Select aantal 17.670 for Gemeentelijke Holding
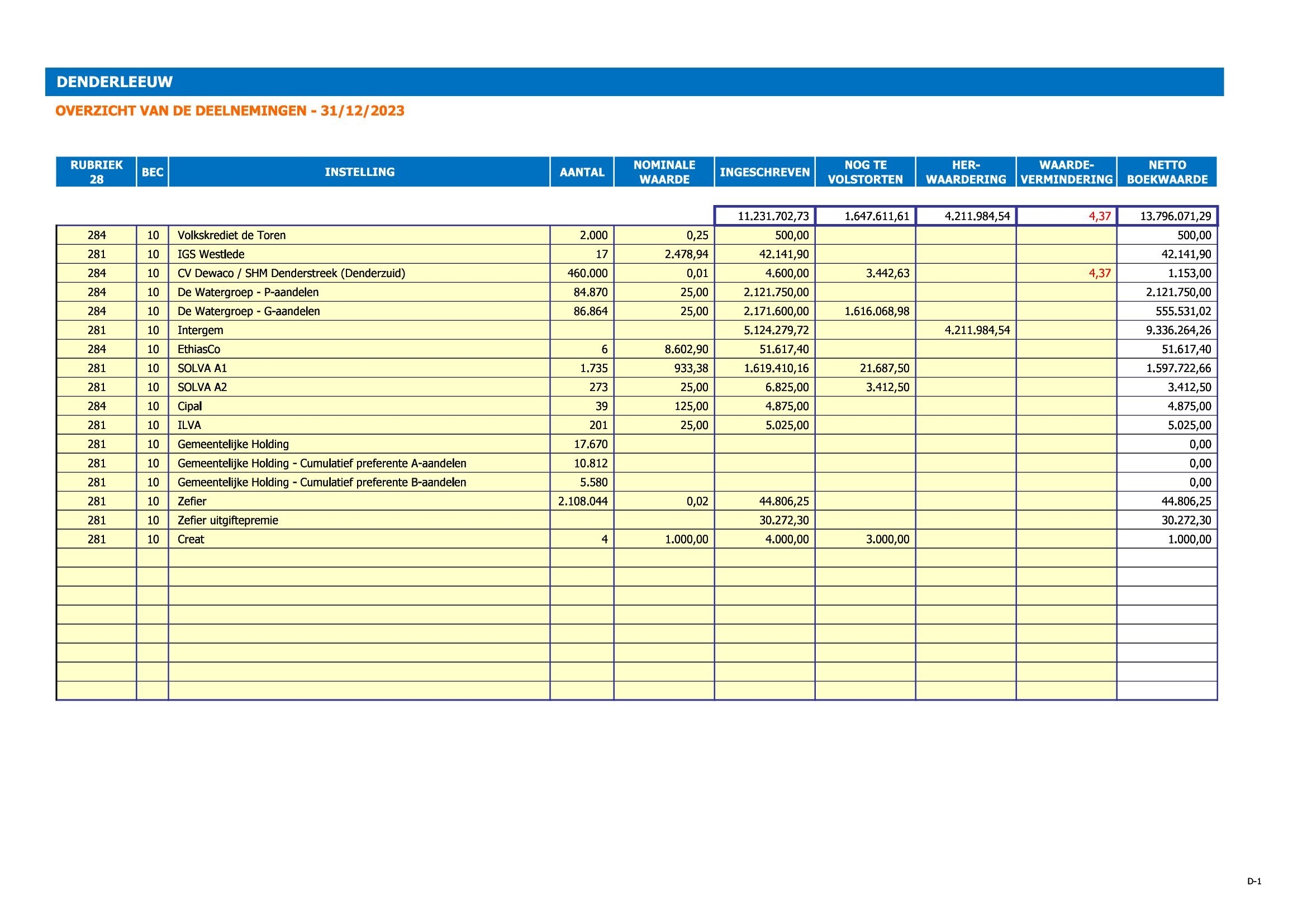Viewport: 1307px width, 924px height. pyautogui.click(x=582, y=444)
